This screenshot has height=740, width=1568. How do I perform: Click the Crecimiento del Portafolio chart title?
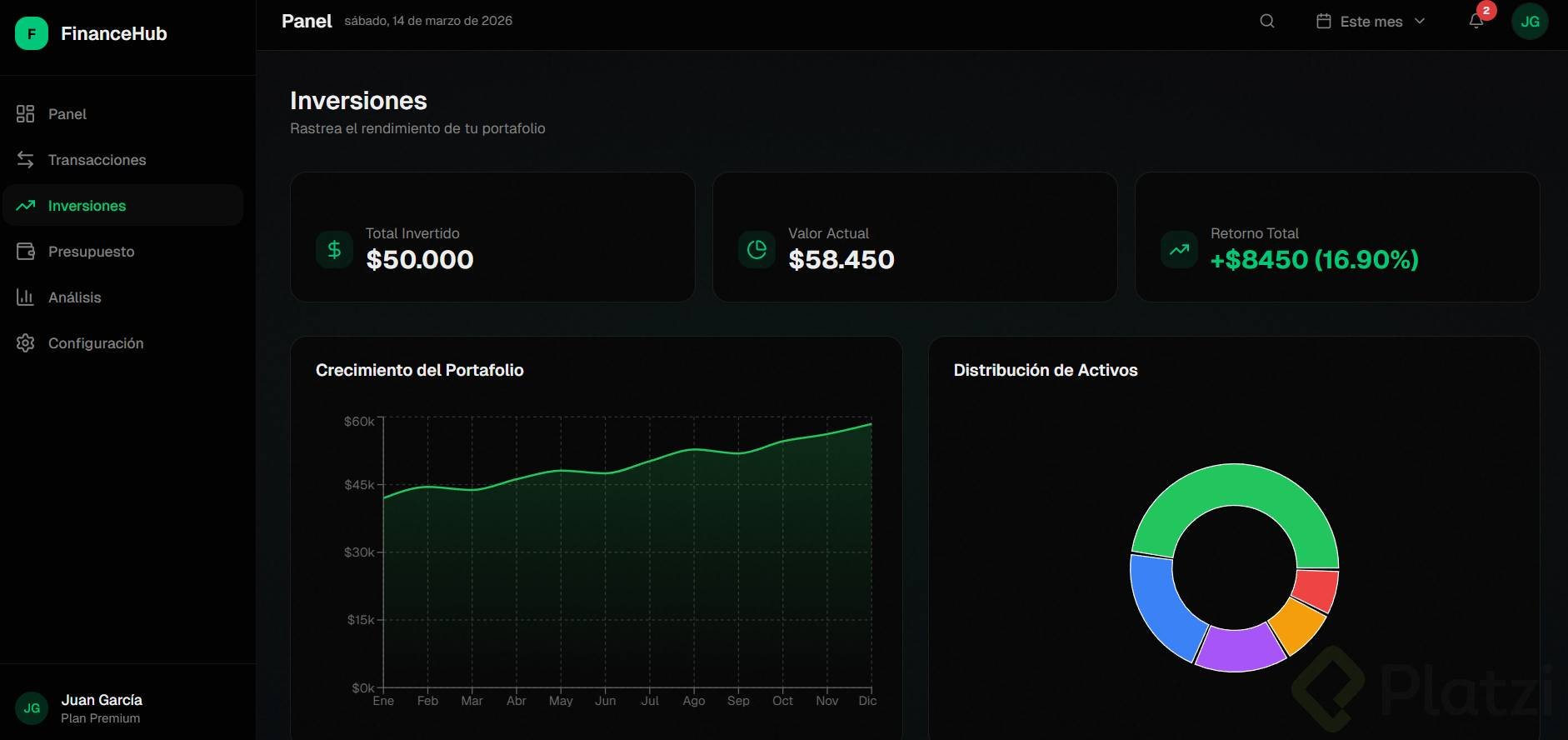(x=420, y=370)
